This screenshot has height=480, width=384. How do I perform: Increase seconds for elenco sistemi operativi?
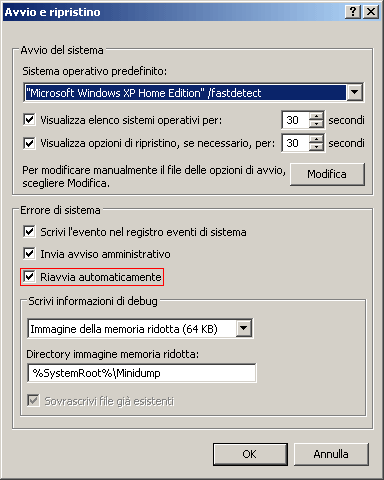coord(316,116)
